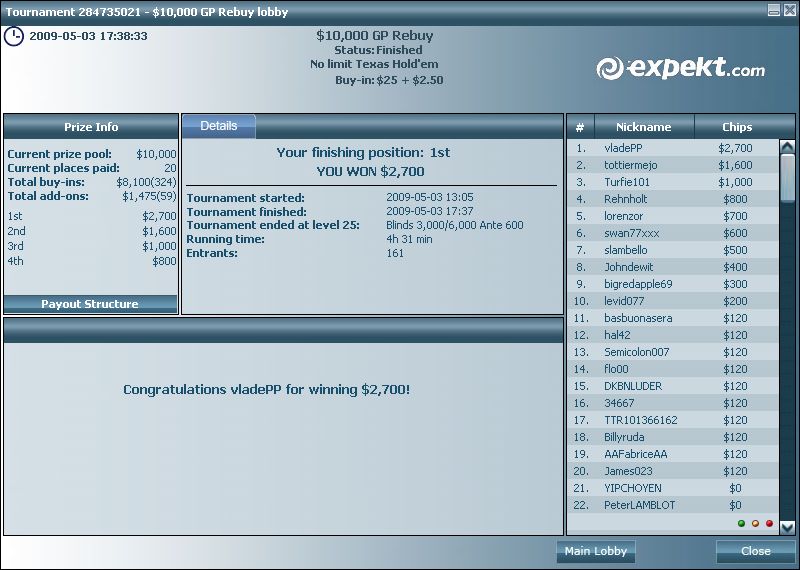Select player levid077 row
The width and height of the screenshot is (800, 570).
tap(673, 301)
